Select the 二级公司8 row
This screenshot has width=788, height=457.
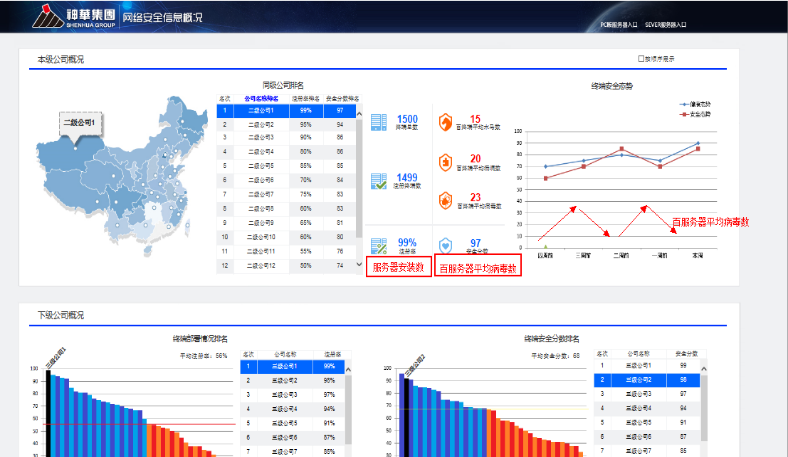[286, 208]
